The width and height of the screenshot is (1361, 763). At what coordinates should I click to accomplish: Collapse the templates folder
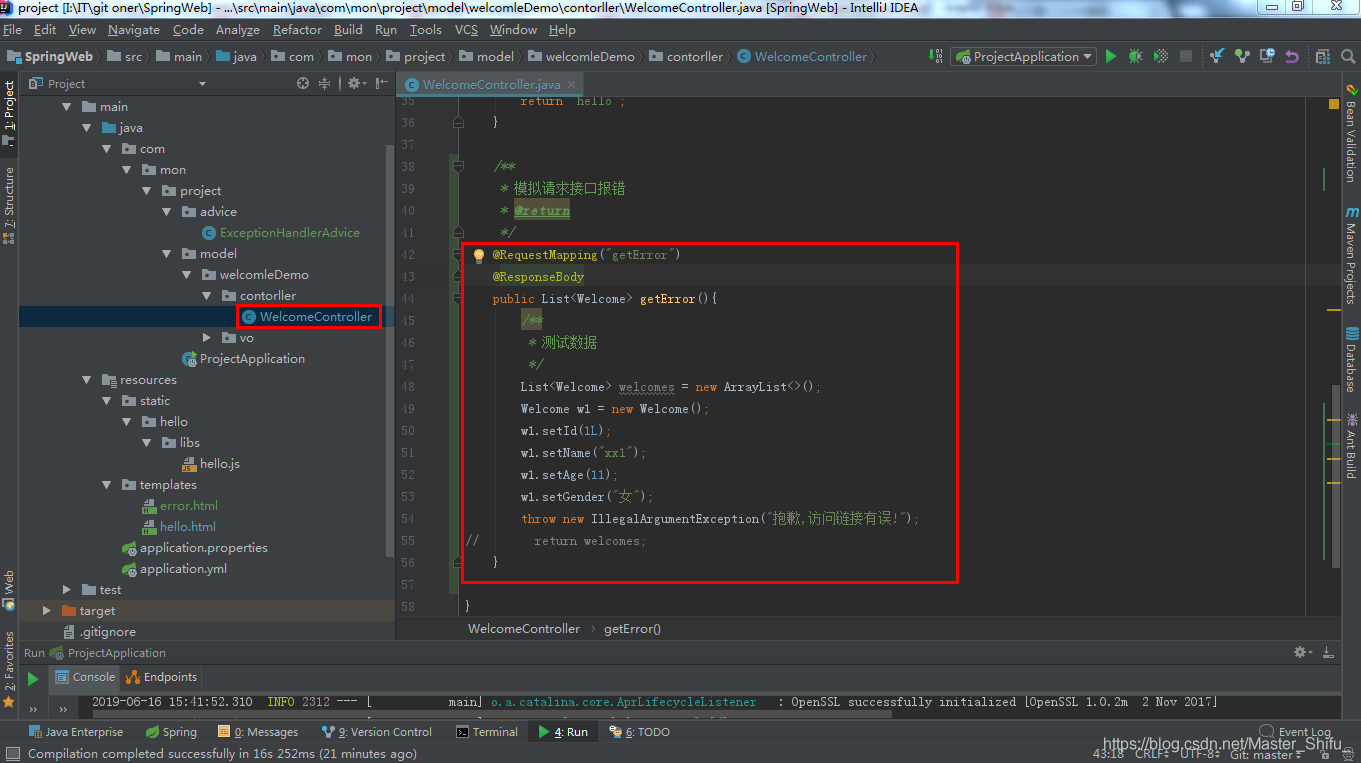point(107,485)
